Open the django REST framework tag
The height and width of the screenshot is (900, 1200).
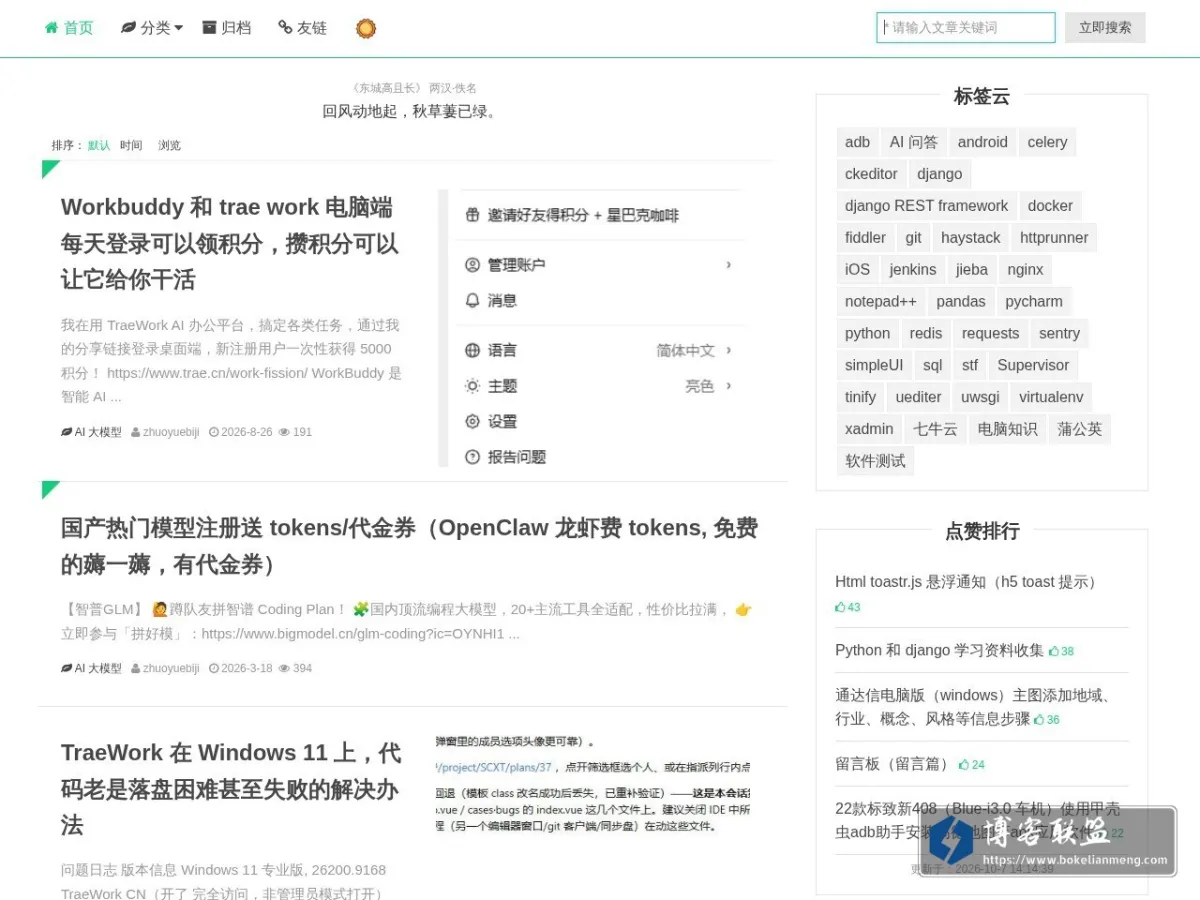927,206
